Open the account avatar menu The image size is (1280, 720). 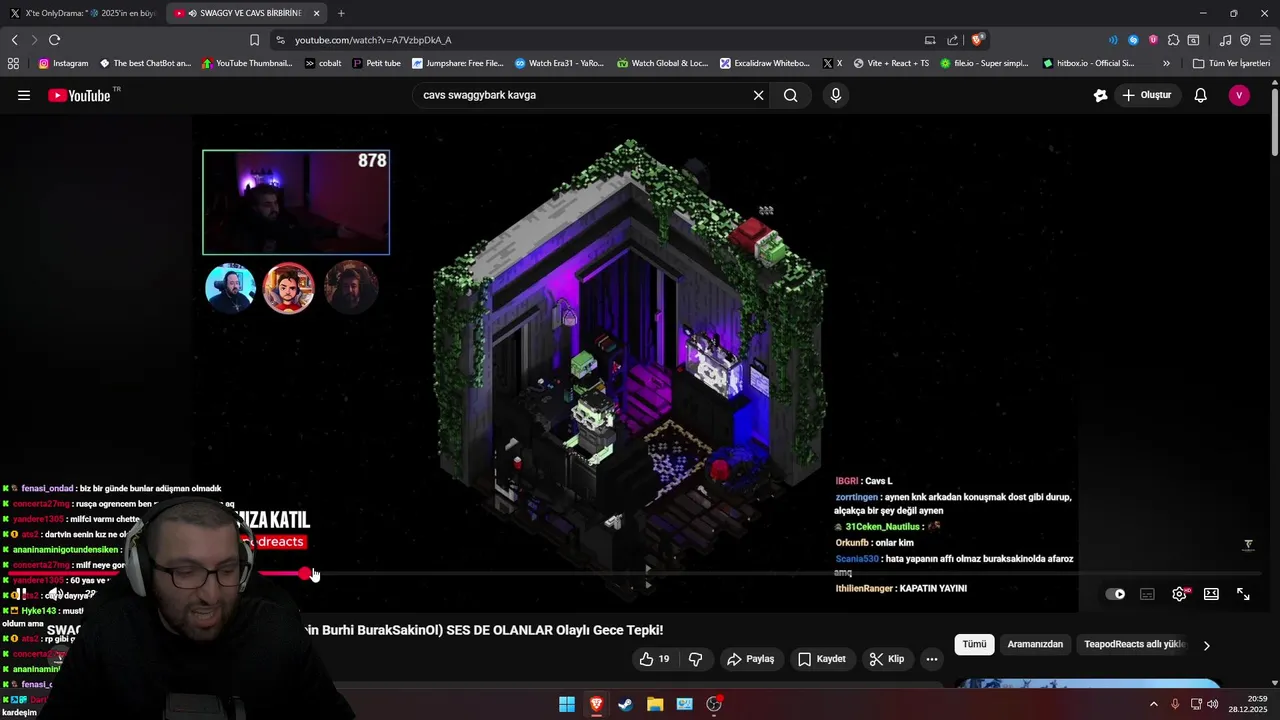tap(1239, 95)
